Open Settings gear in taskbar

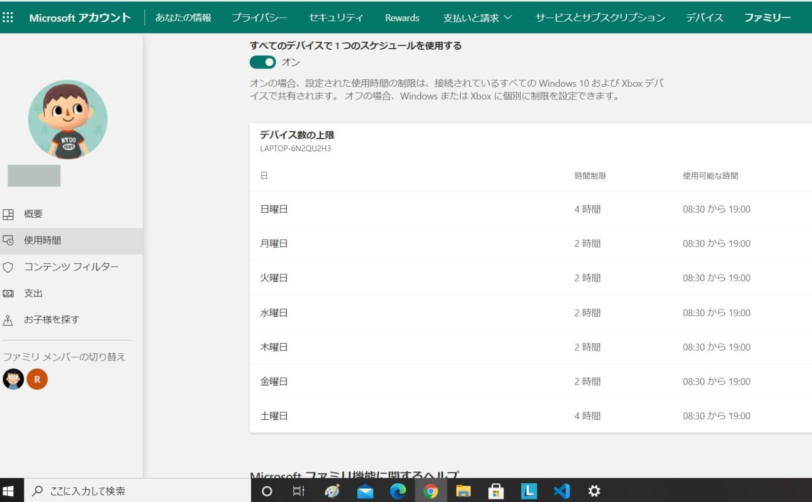594,491
